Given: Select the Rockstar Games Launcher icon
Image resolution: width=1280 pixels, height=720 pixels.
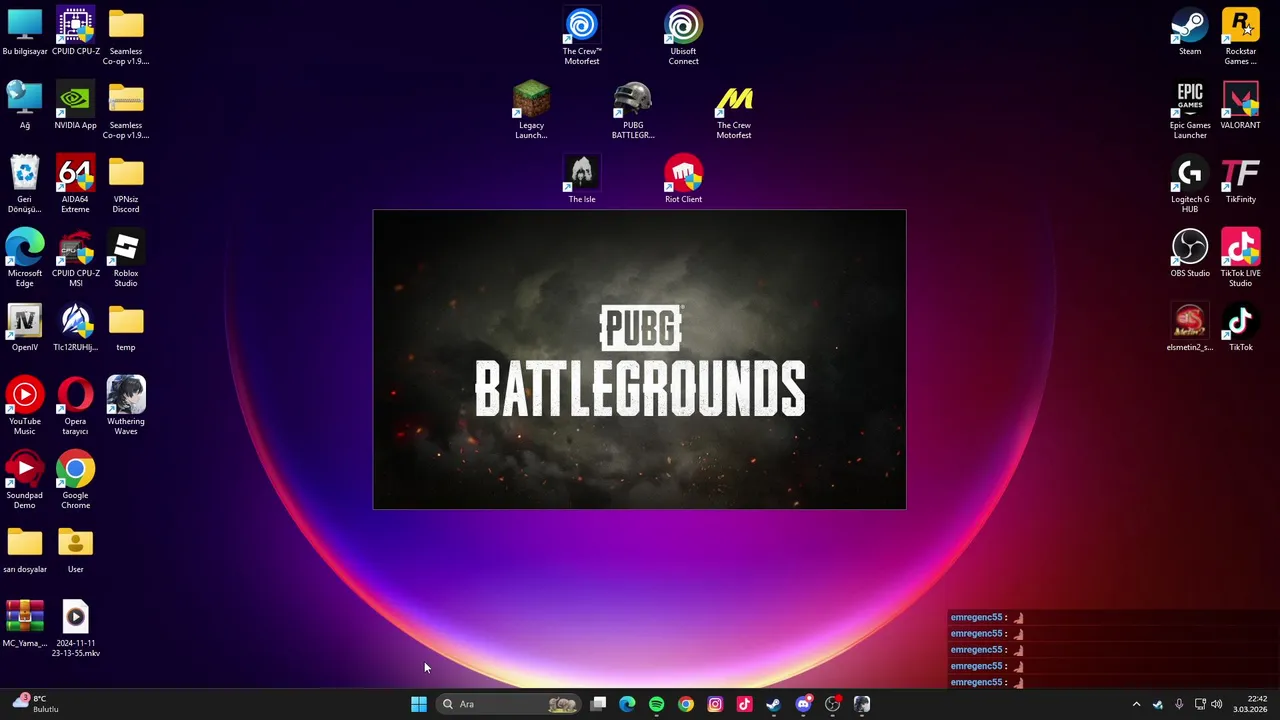Looking at the screenshot, I should click(1241, 36).
